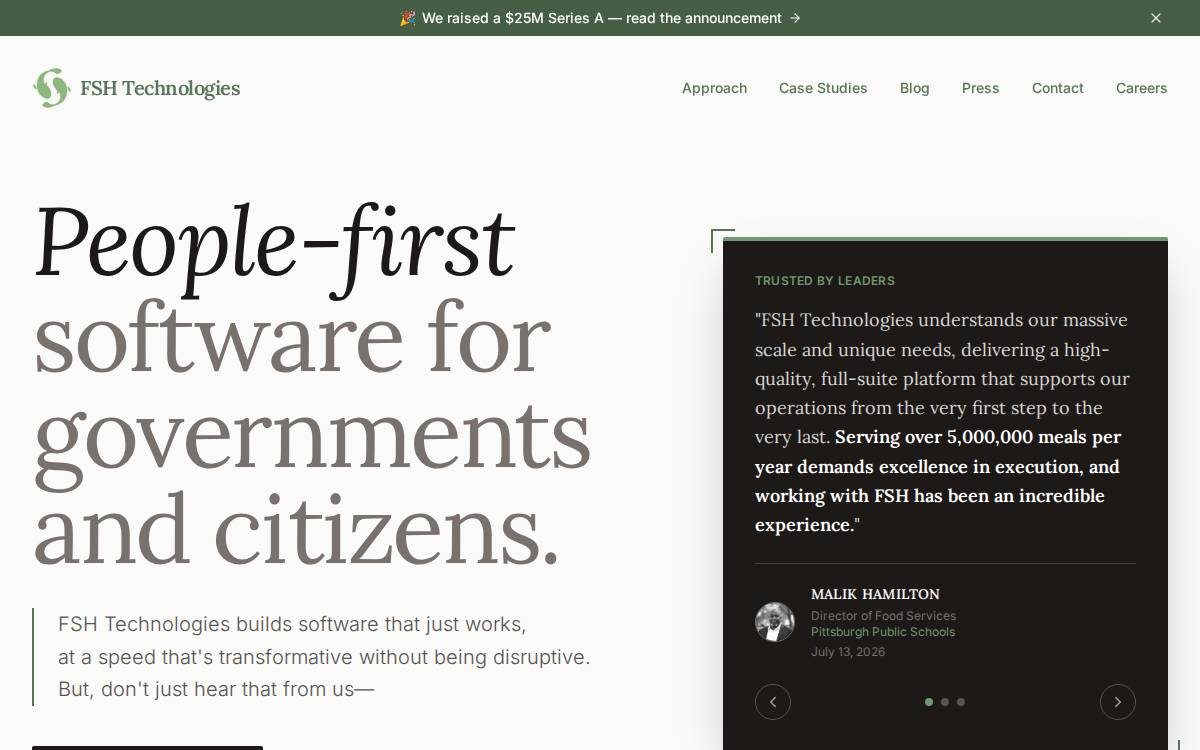1200x750 pixels.
Task: Open the Pittsburgh Public Schools link
Action: (883, 632)
